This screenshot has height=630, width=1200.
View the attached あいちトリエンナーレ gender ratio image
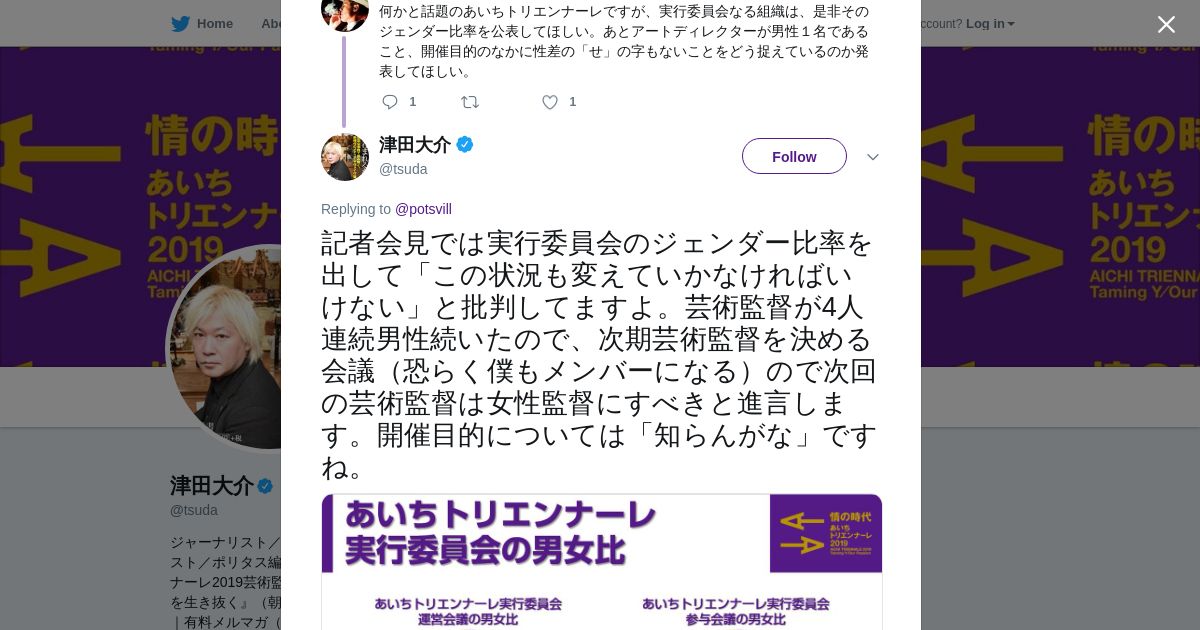pos(602,562)
